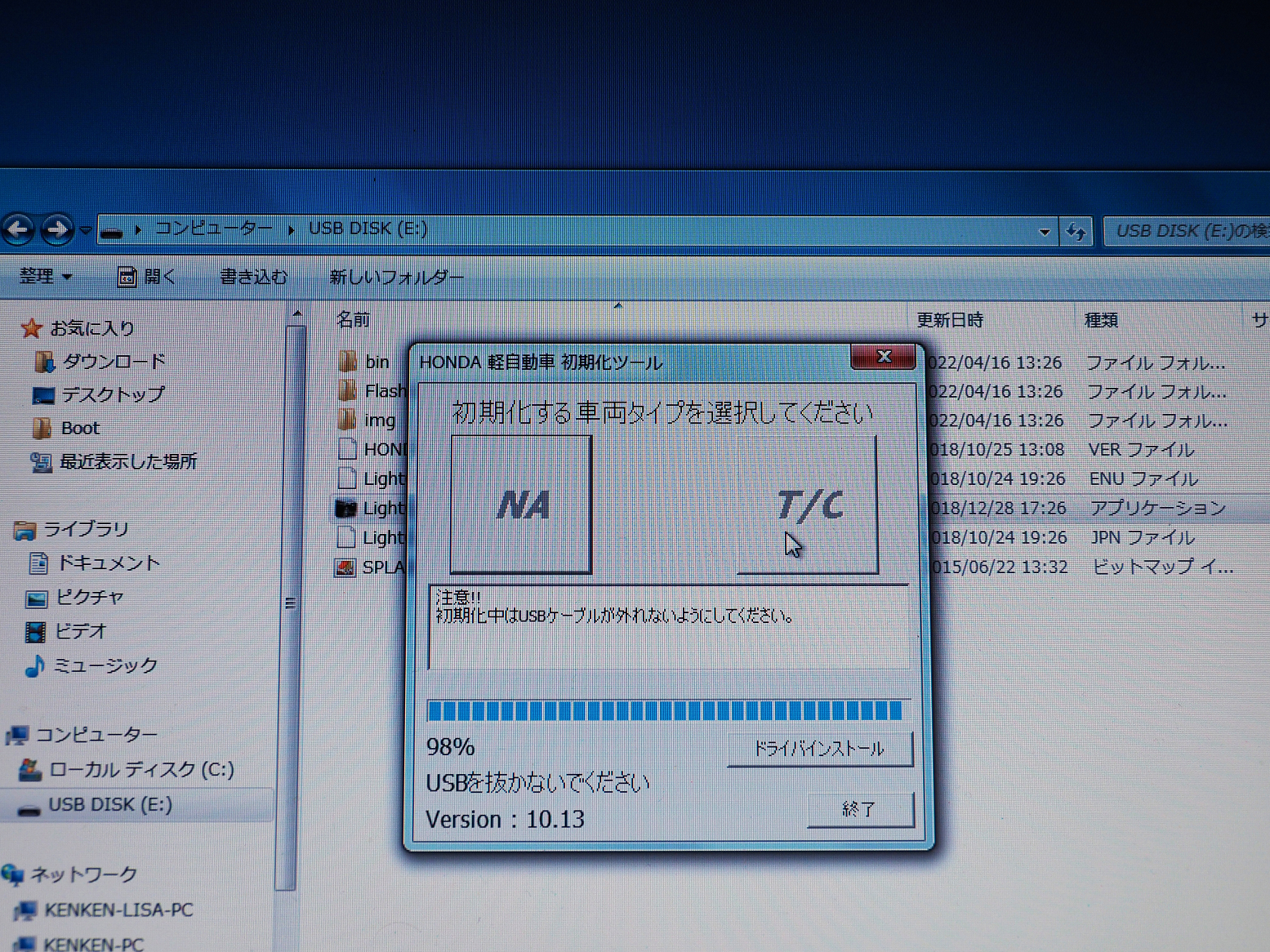Screen dimensions: 1270x952
Task: Sort by the 名前 column header
Action: coord(353,320)
